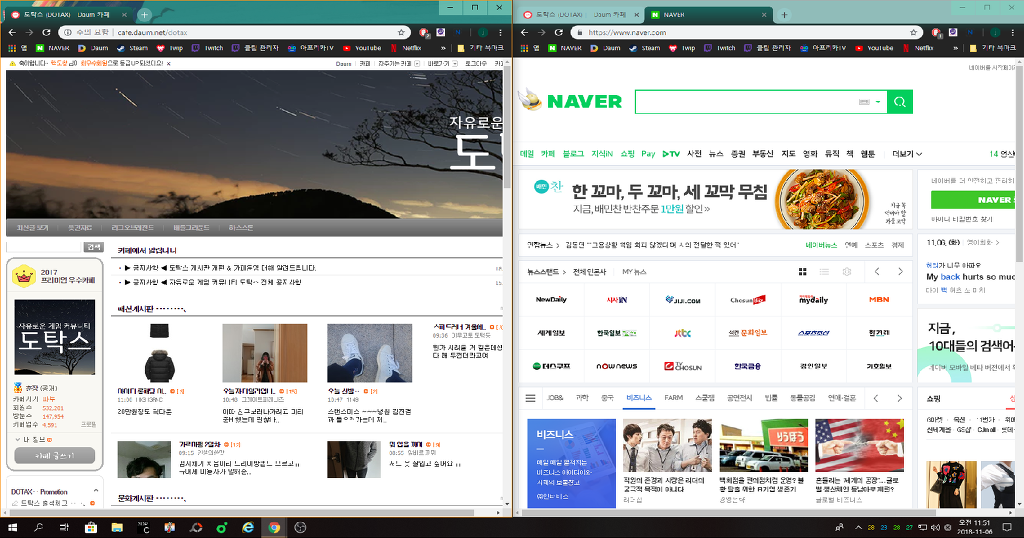Open Task View on the taskbar
The image size is (1024, 538).
click(65, 528)
